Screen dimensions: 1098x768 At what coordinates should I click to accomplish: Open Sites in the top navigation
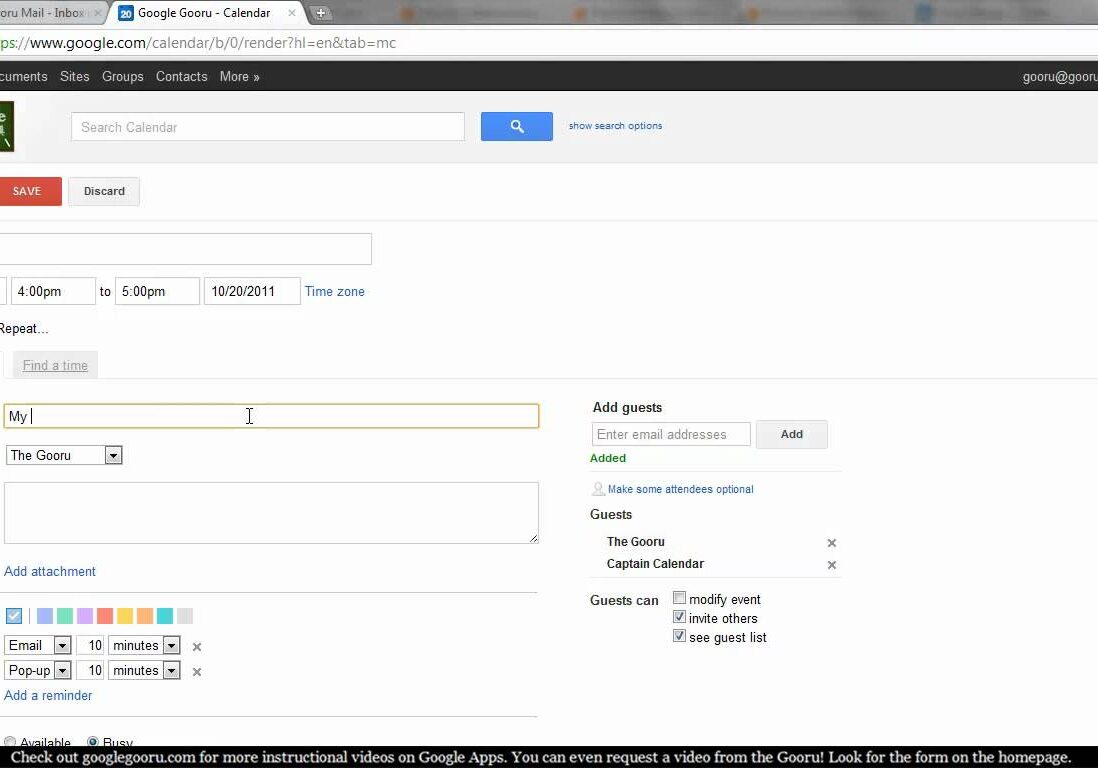(74, 76)
